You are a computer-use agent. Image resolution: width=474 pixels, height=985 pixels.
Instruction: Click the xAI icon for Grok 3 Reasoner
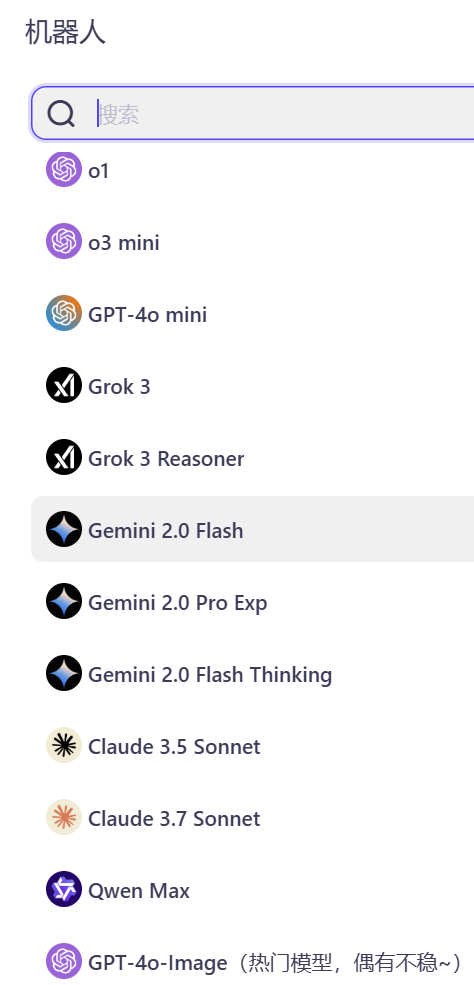click(x=64, y=457)
